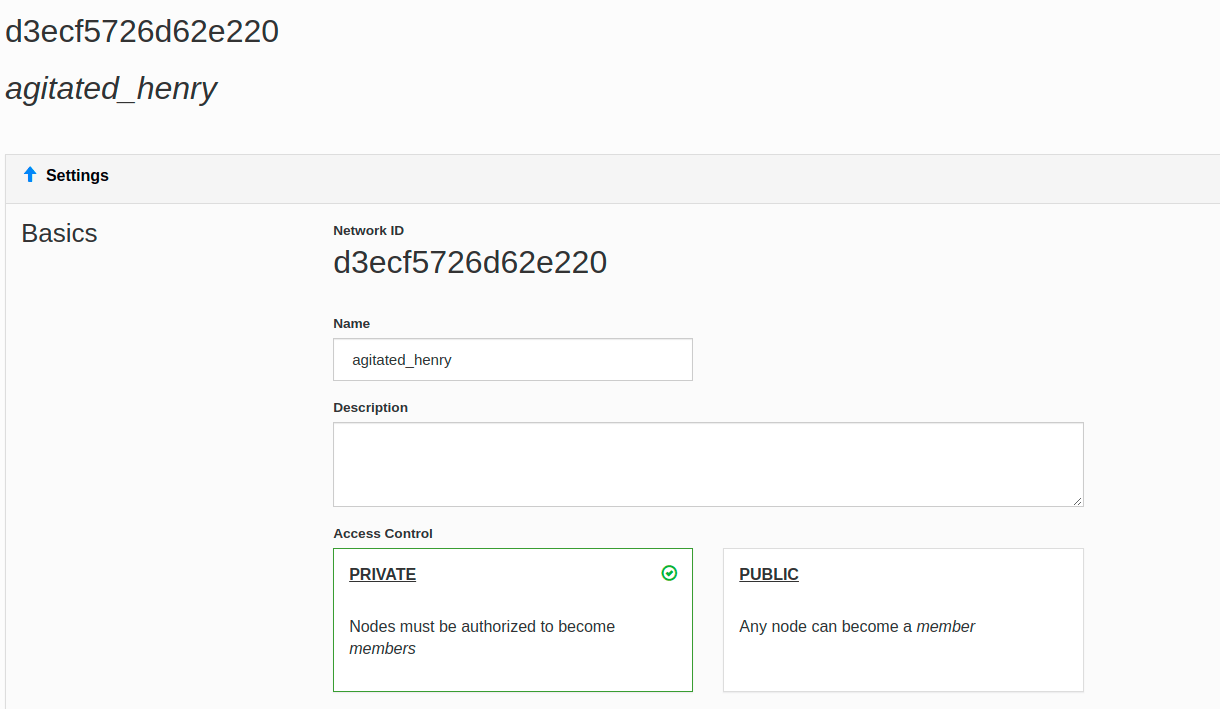Image resolution: width=1220 pixels, height=709 pixels.
Task: Click the Network ID value under Basics
Action: click(470, 263)
